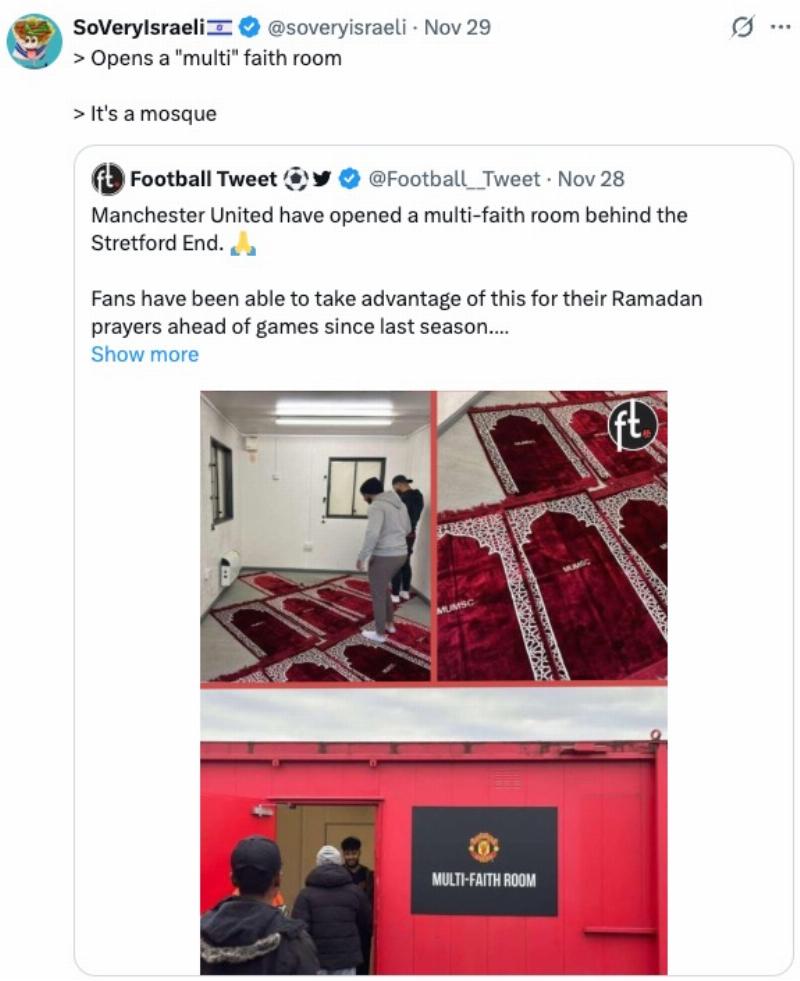Click the SoVeryIsraeli profile avatar
800x981 pixels.
click(x=34, y=41)
